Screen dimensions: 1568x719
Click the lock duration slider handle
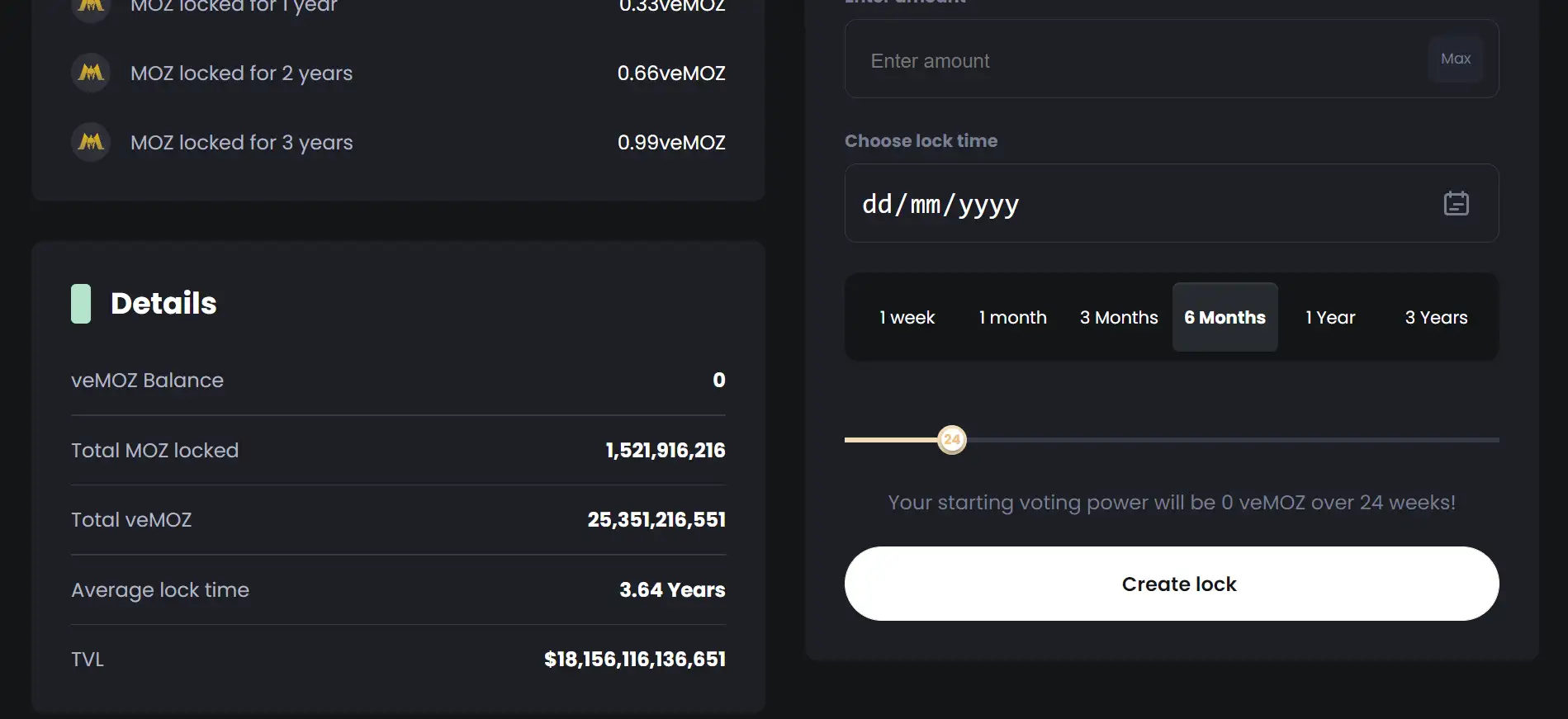point(952,440)
